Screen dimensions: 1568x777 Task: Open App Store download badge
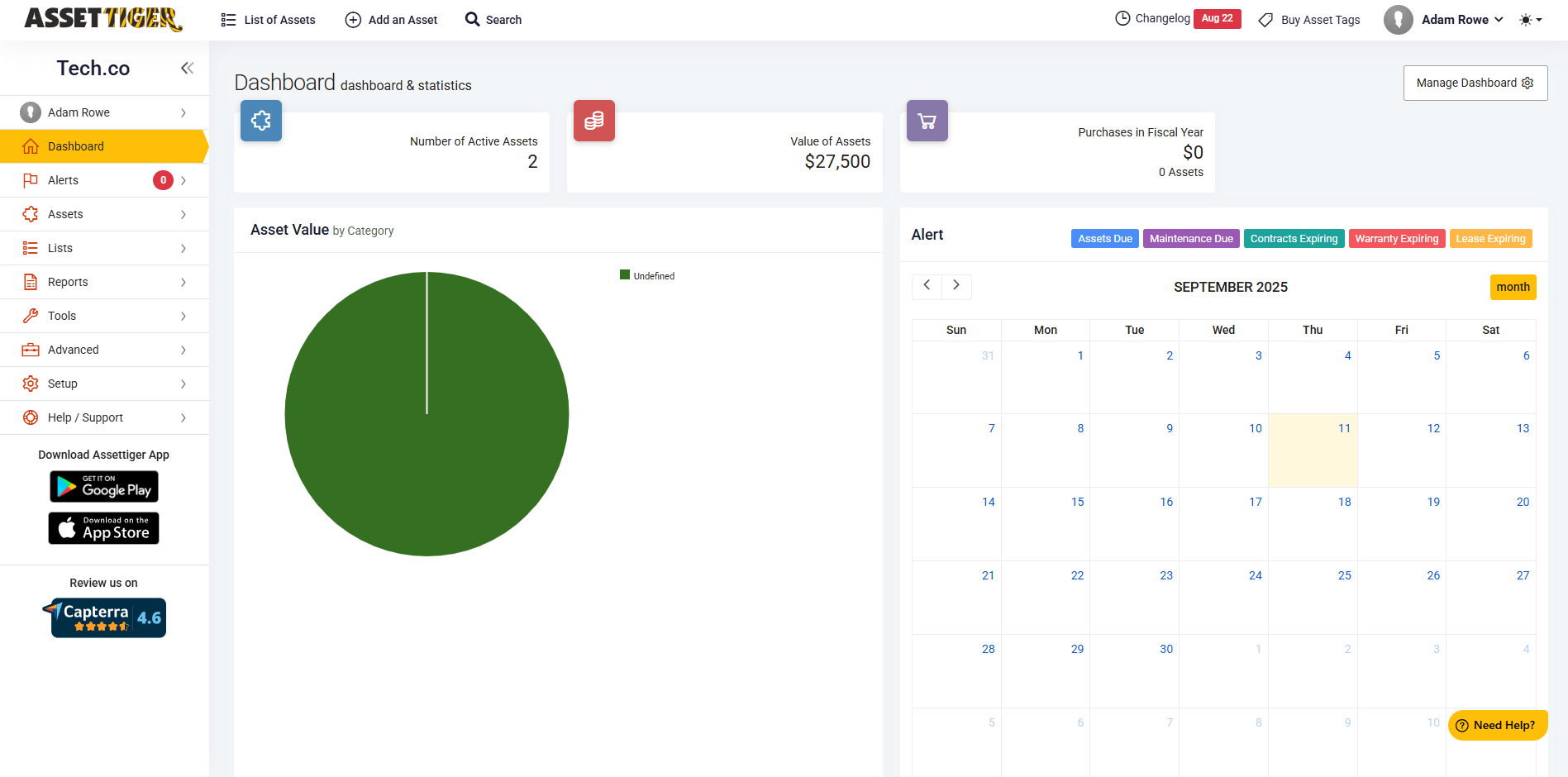pyautogui.click(x=104, y=528)
